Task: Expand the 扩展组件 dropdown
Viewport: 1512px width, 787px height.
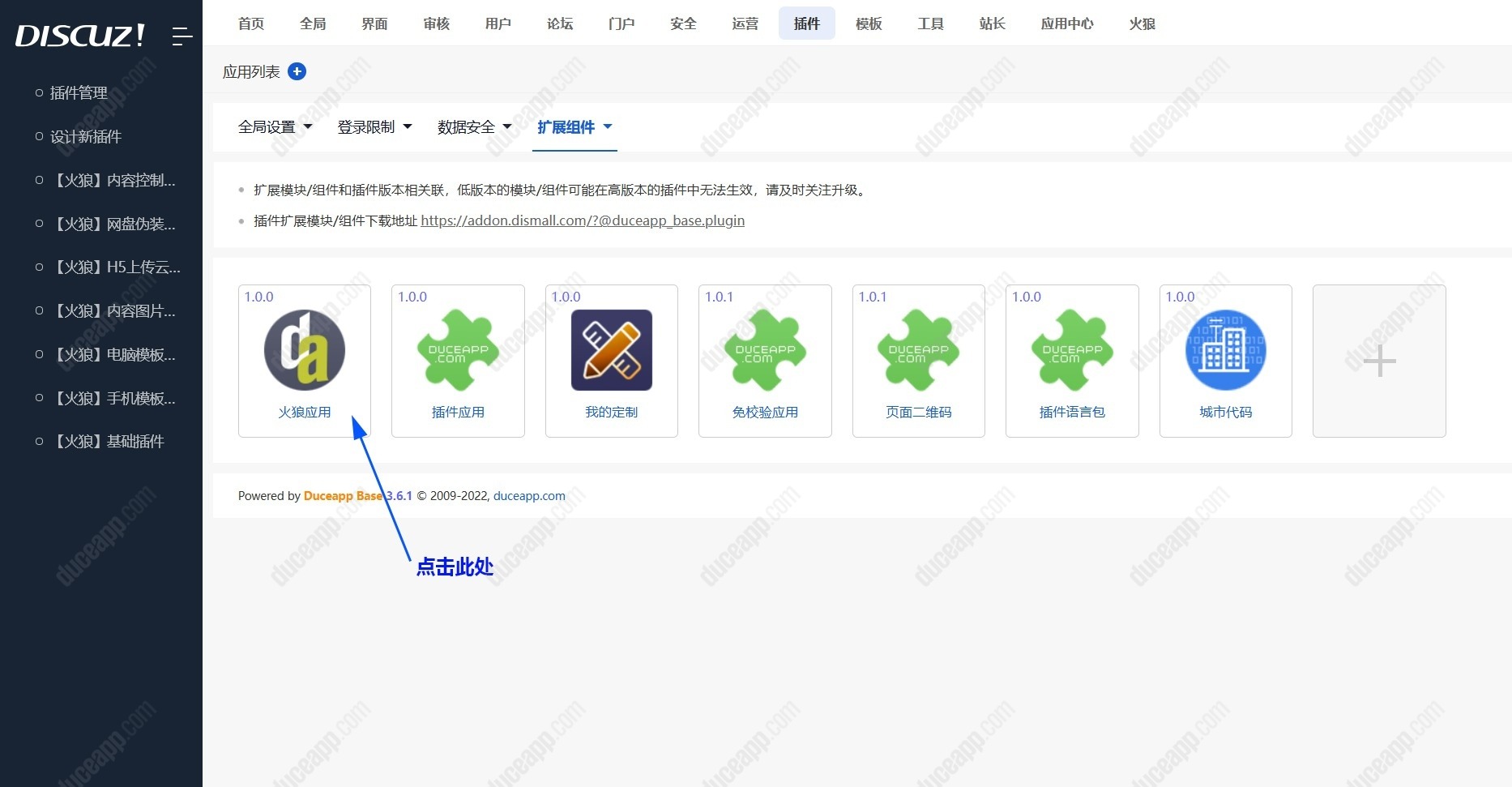Action: click(574, 126)
